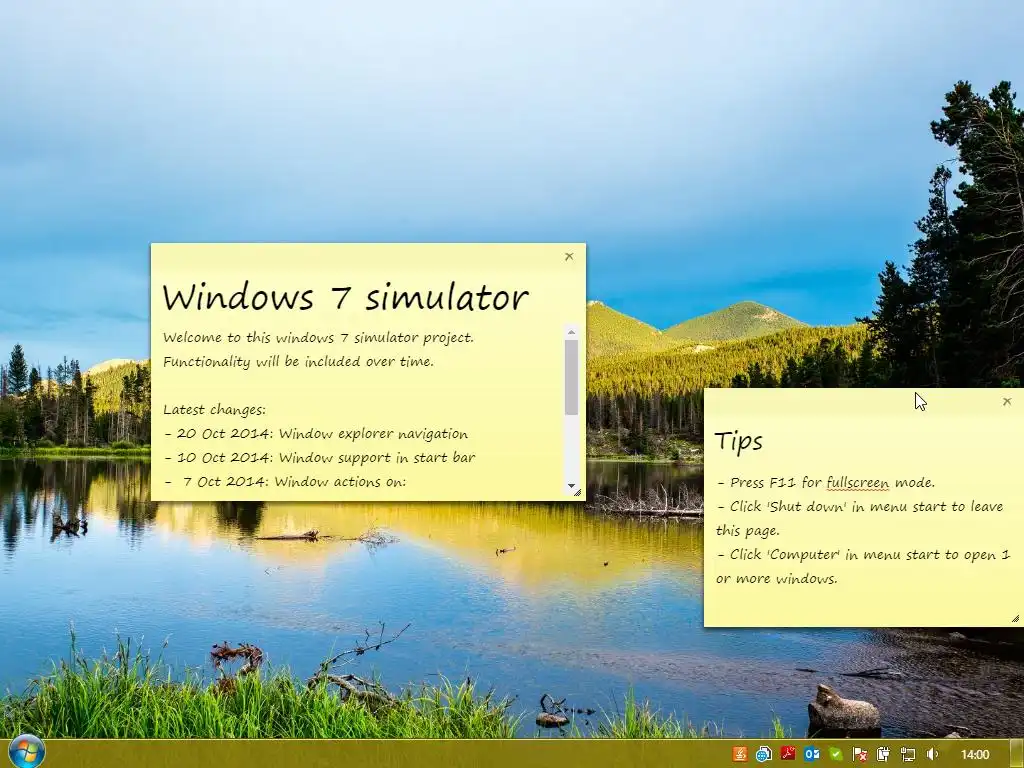Click the Java tray icon
Screen dimensions: 1024x768
coord(740,754)
